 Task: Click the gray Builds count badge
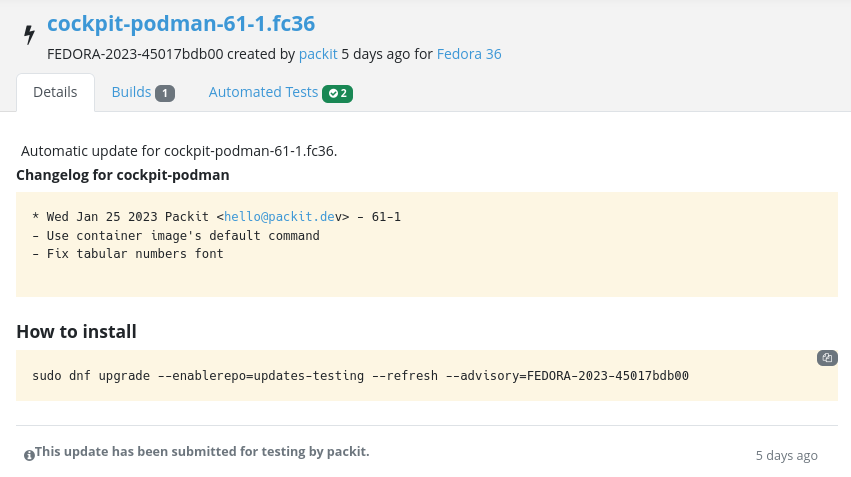point(165,93)
